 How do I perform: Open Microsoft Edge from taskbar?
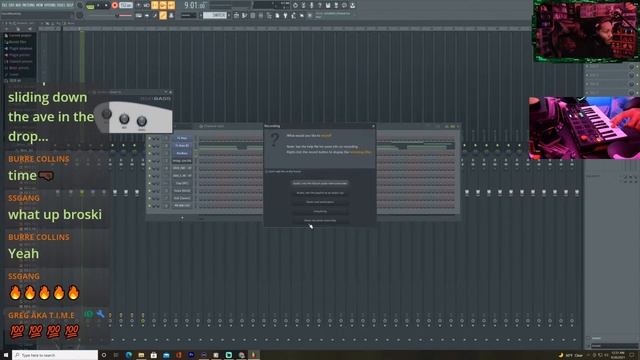(x=129, y=355)
